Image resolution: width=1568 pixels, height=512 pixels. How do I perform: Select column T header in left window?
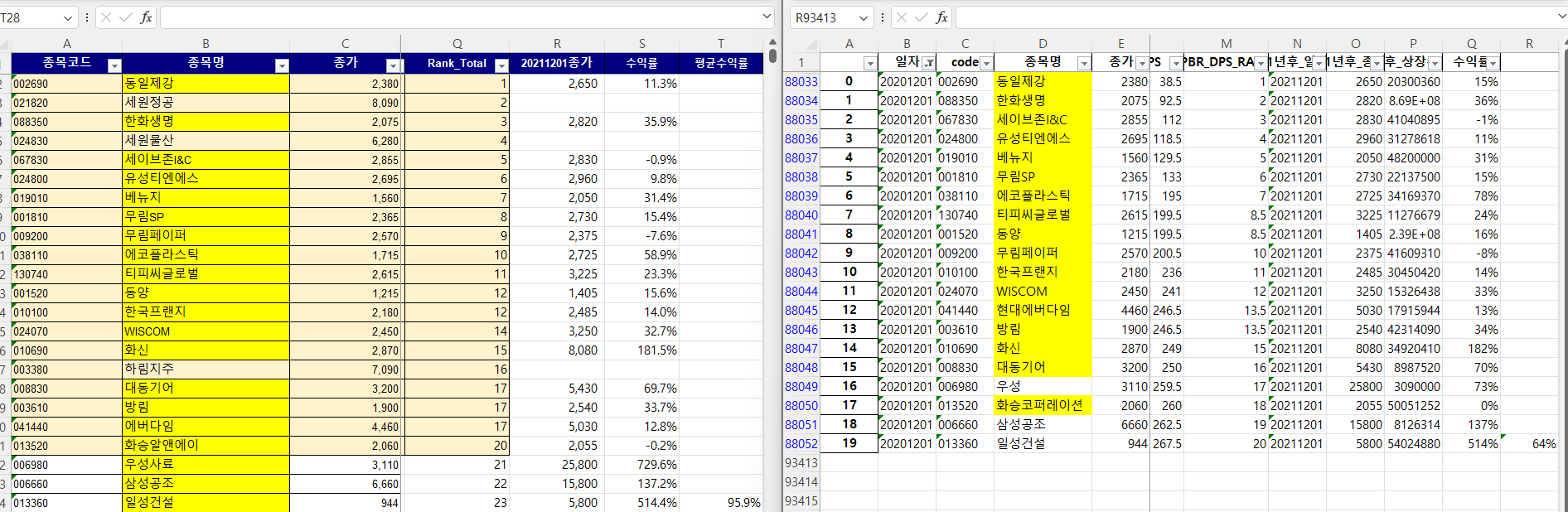[x=721, y=44]
